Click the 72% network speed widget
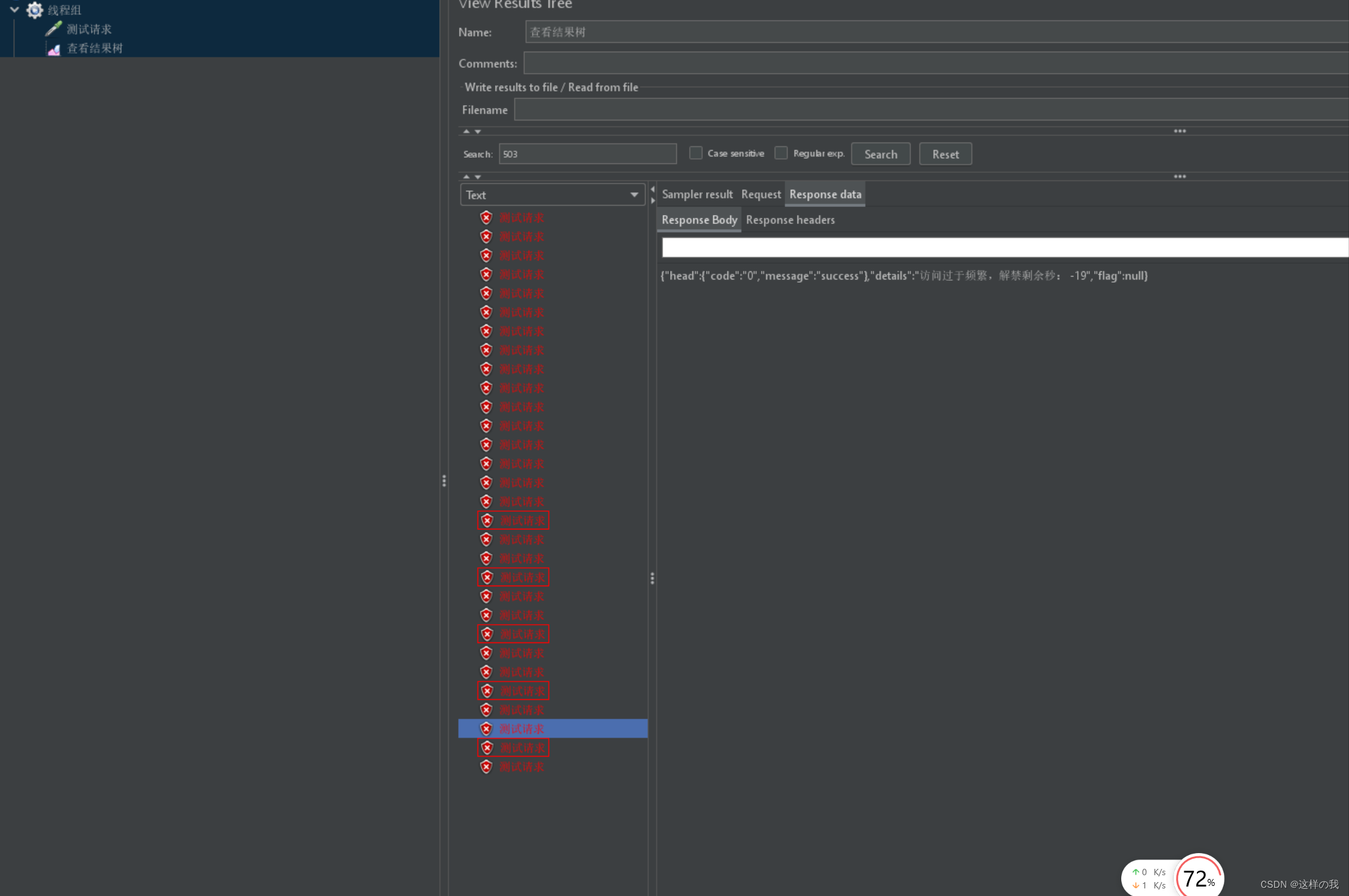 (x=1199, y=877)
